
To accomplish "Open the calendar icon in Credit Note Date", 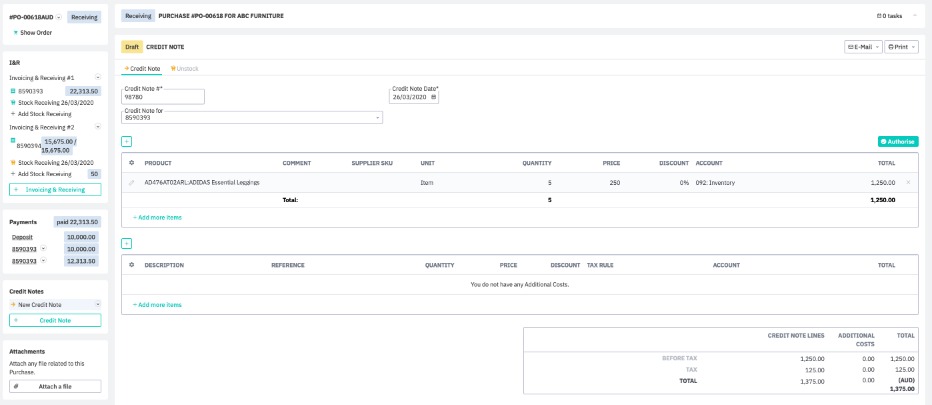I will [x=433, y=97].
